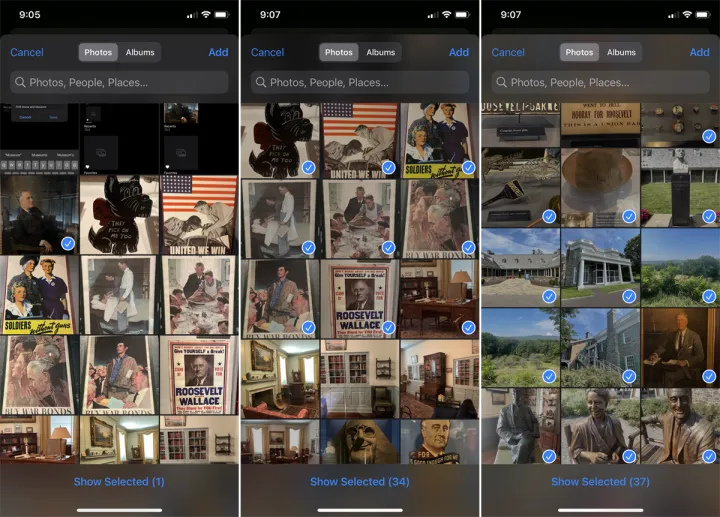Tap the search magnifier icon in the rightmost screen

(501, 83)
